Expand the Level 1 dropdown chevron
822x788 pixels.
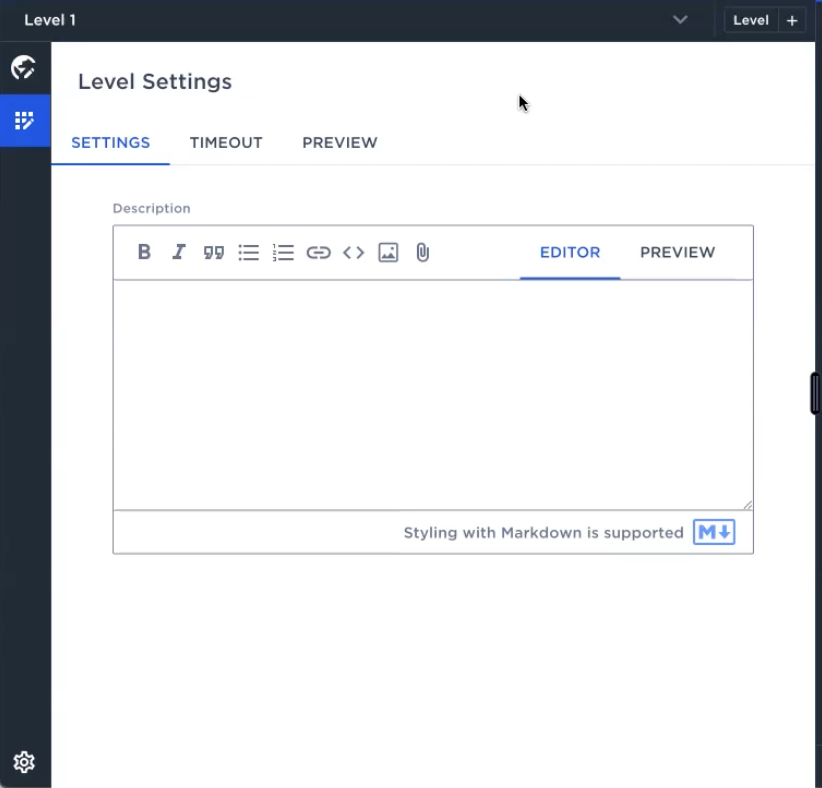click(680, 20)
